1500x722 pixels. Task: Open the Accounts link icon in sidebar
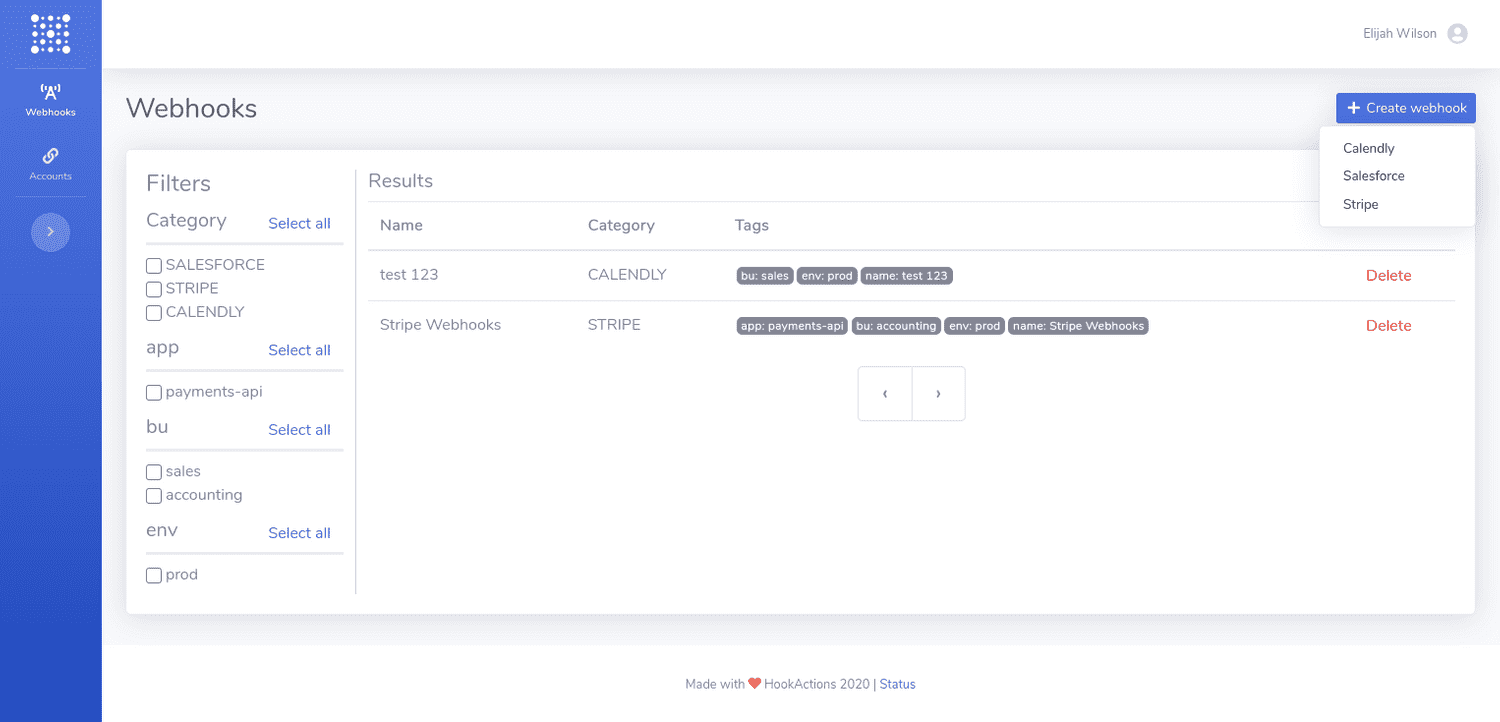tap(50, 156)
